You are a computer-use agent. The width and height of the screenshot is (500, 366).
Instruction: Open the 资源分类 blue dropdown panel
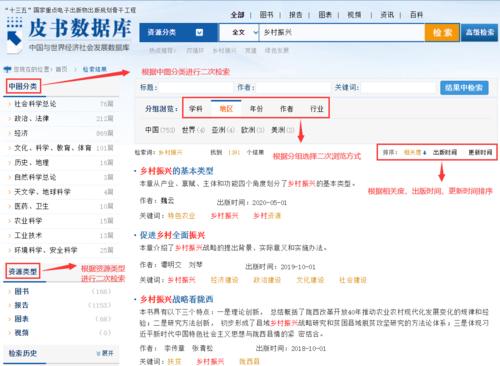(179, 32)
